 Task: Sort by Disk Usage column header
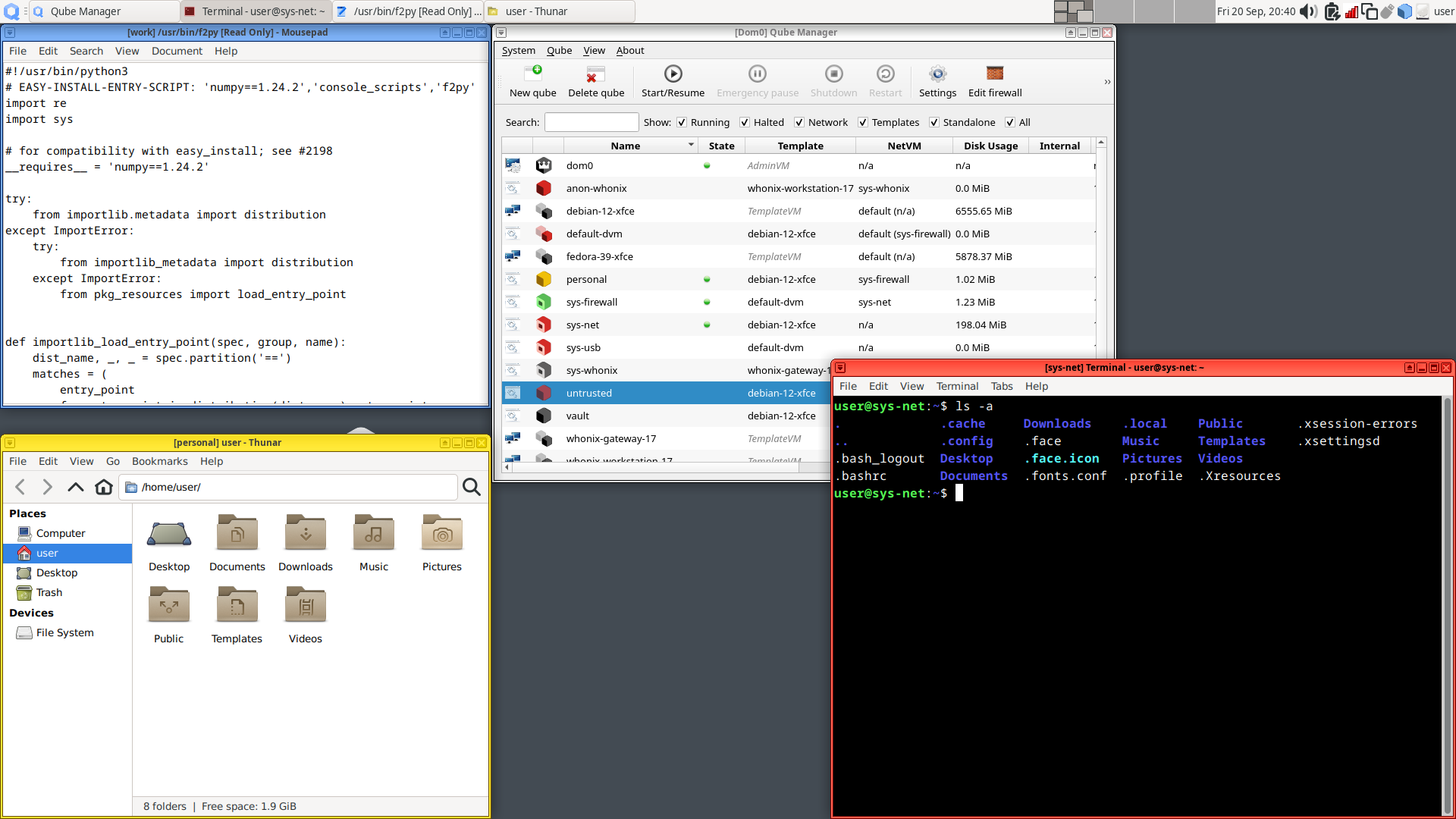click(990, 146)
